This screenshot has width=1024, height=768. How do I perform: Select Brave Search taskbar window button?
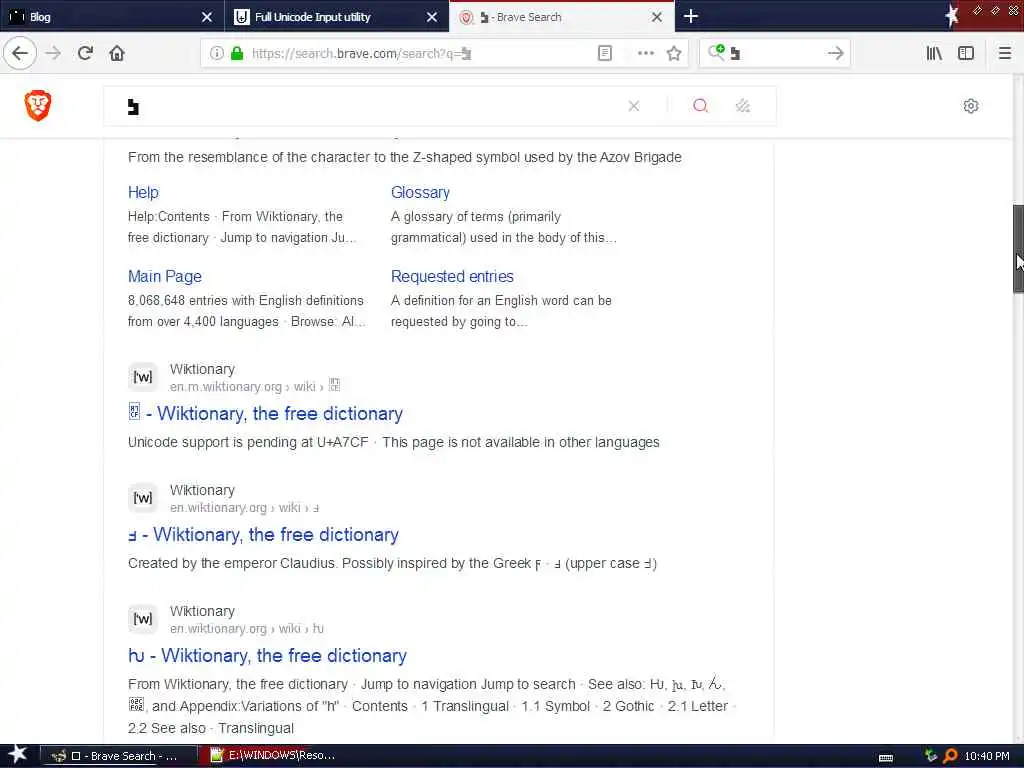(x=118, y=756)
